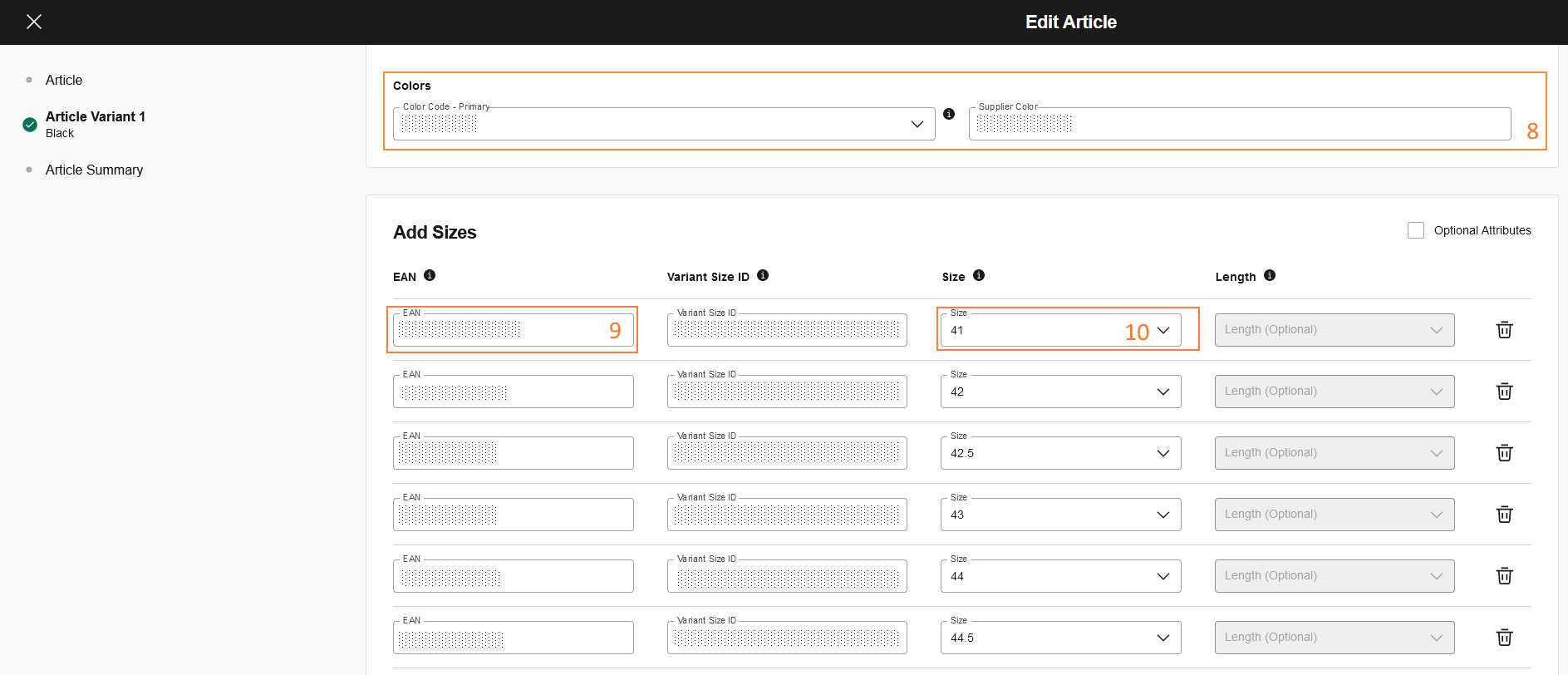Open Article Summary in the sidebar

pyautogui.click(x=94, y=170)
